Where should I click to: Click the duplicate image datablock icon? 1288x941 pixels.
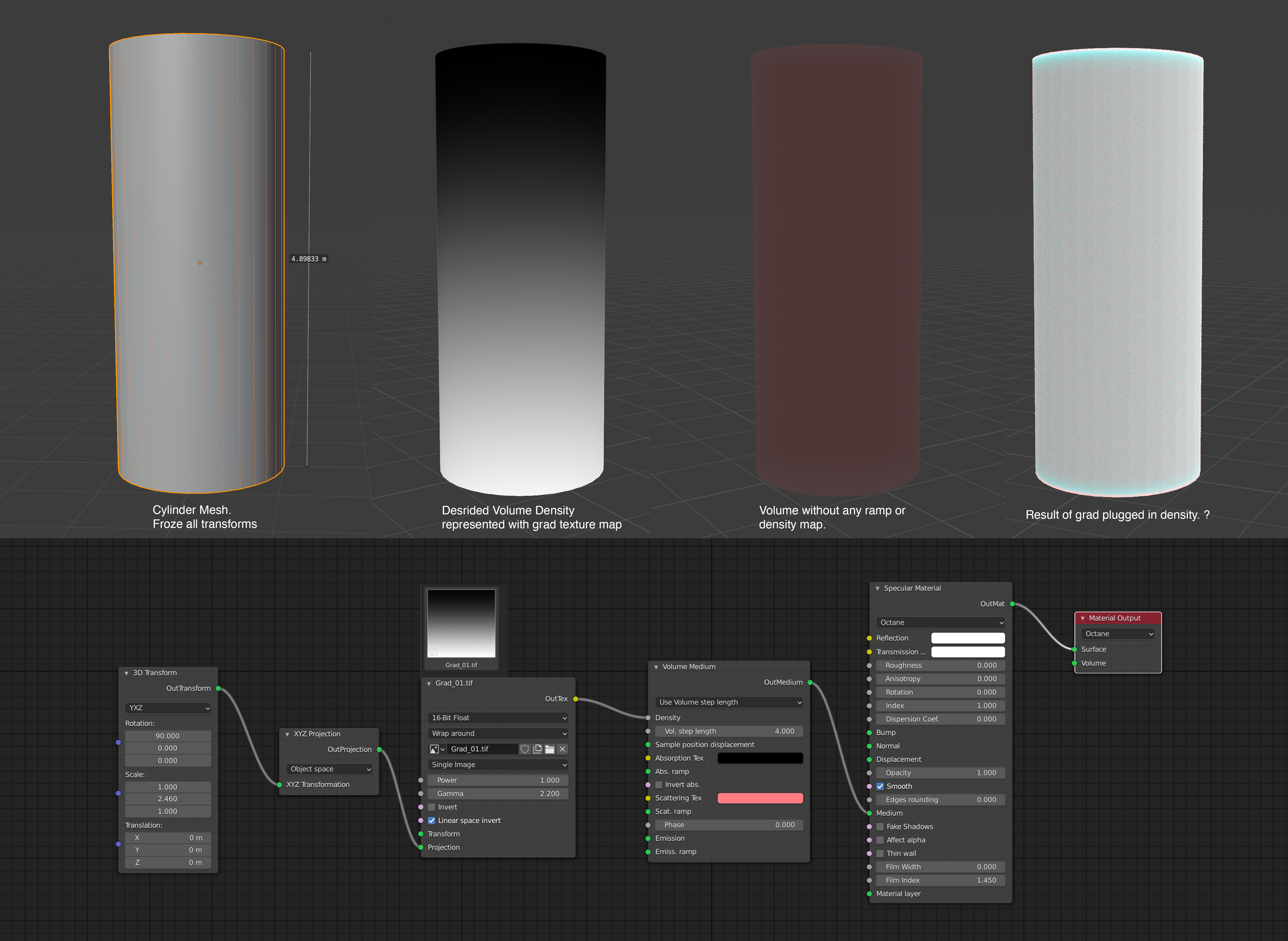(x=537, y=749)
